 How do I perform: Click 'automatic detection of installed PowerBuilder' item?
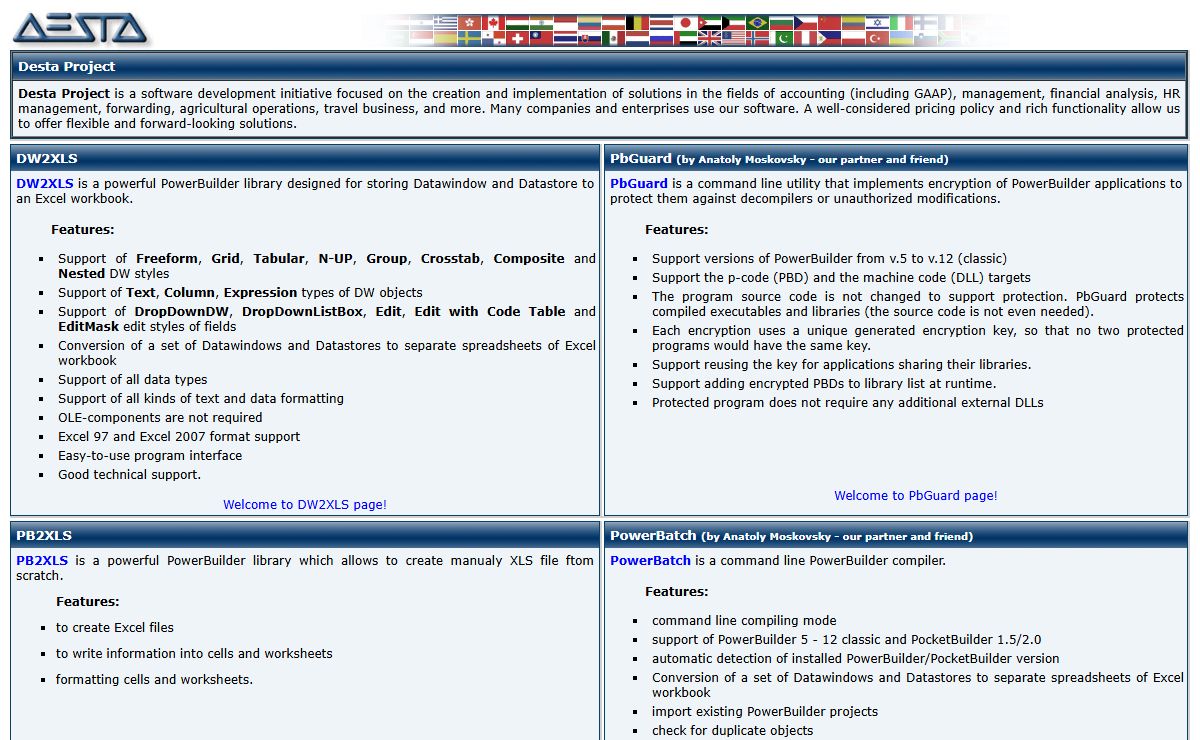coord(855,658)
